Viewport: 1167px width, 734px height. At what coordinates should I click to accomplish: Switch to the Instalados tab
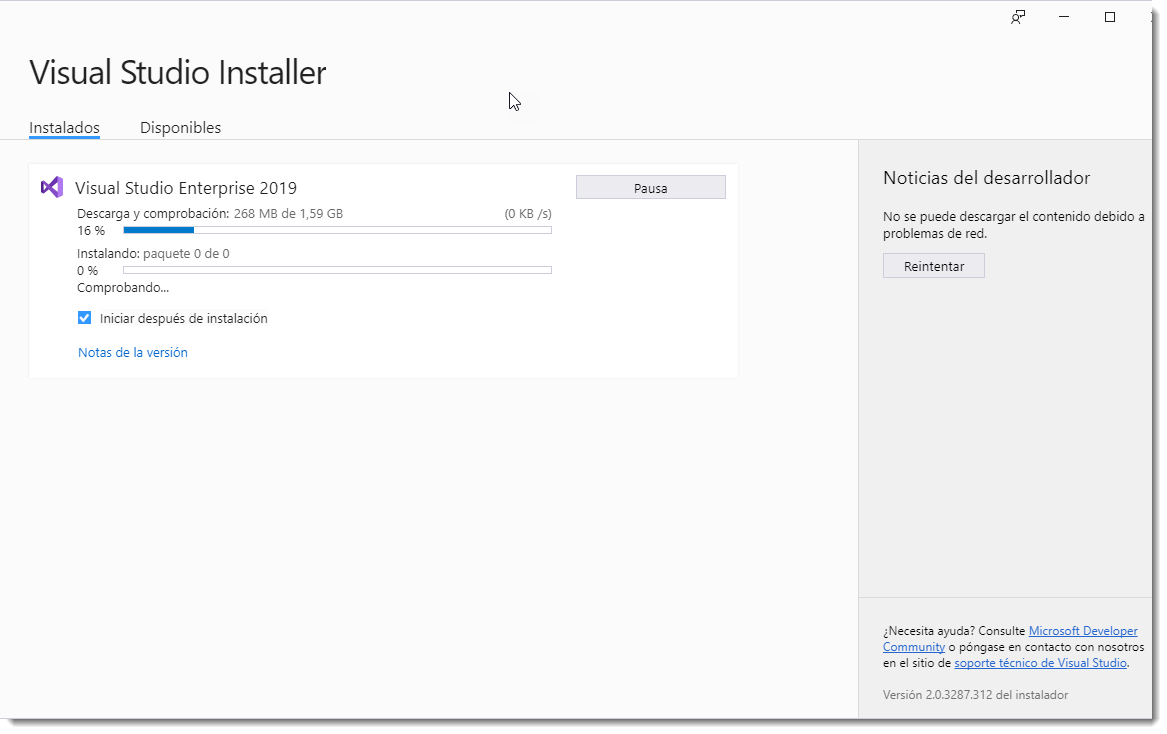(64, 127)
